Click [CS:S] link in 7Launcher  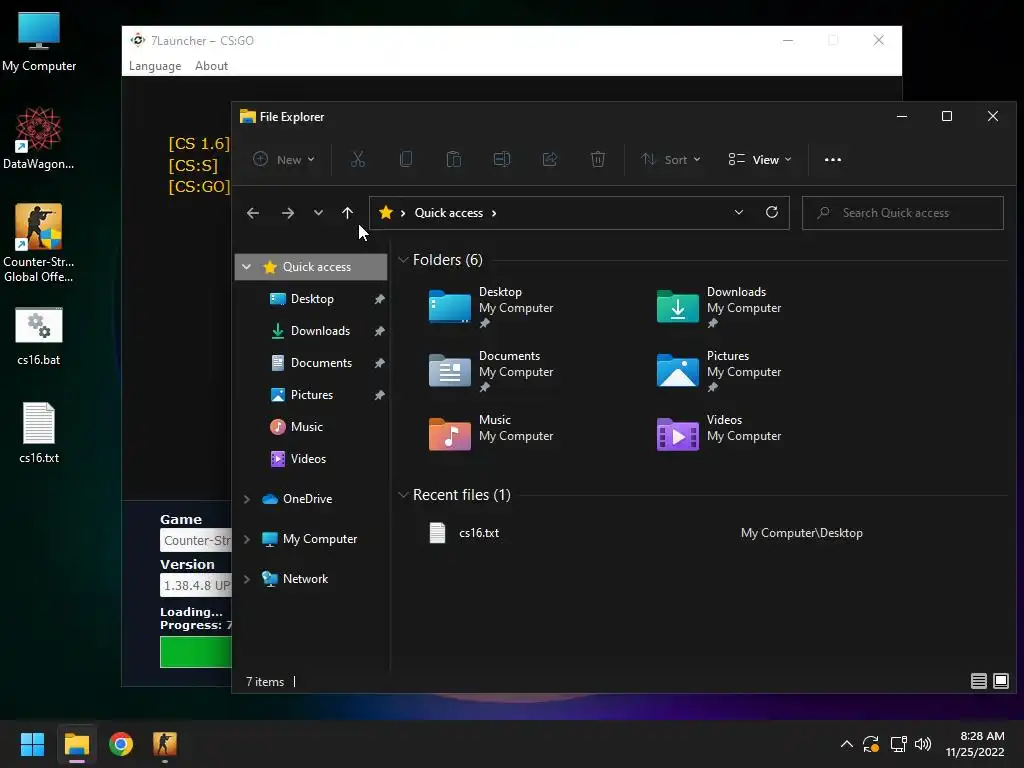(193, 165)
